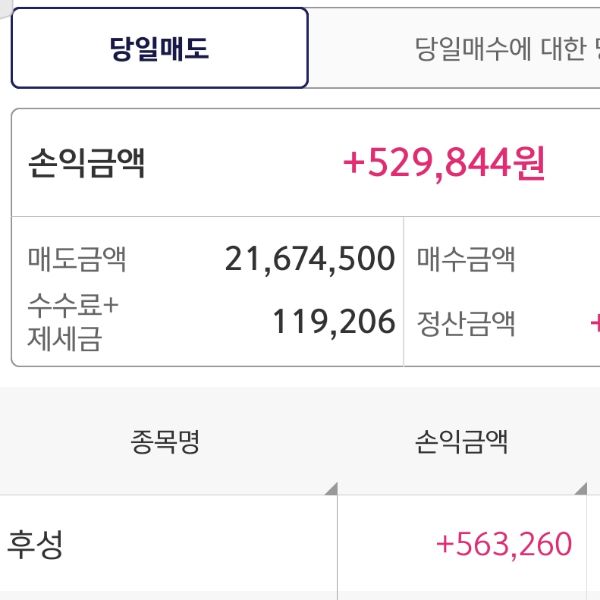The width and height of the screenshot is (600, 600).
Task: Sort the table by 종목명 header text
Action: click(165, 442)
